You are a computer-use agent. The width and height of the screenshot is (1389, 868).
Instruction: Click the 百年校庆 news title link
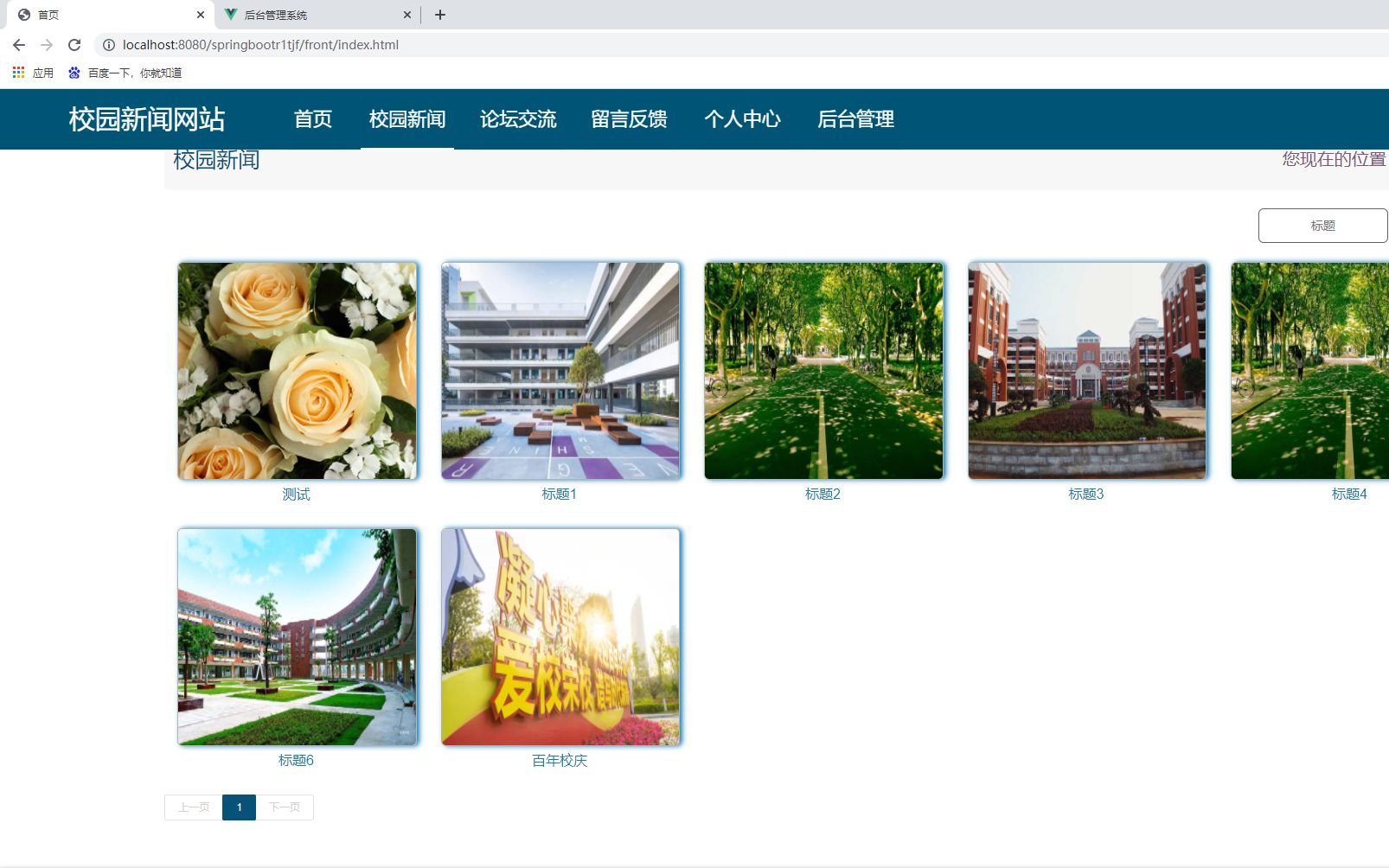point(560,761)
